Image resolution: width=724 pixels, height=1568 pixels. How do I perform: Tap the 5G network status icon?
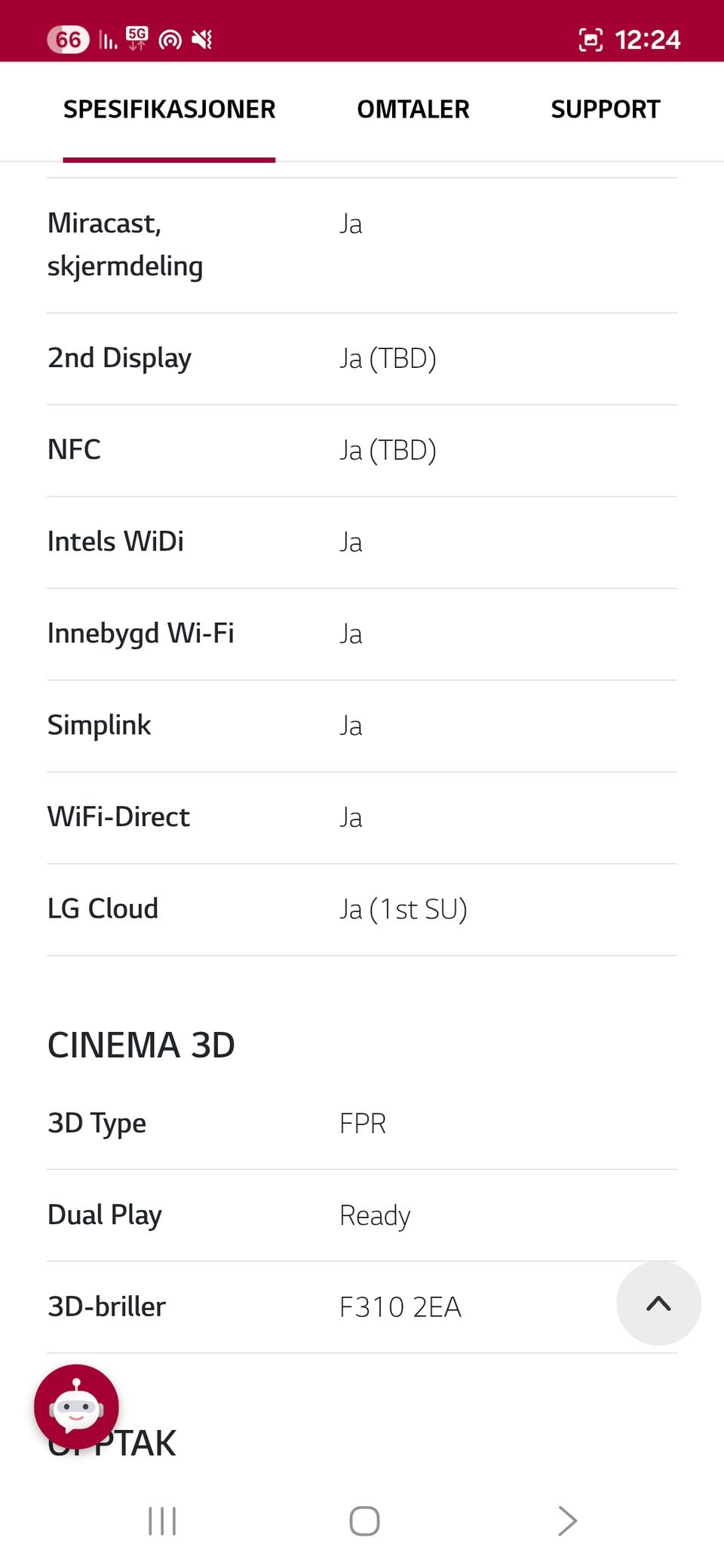tap(137, 38)
